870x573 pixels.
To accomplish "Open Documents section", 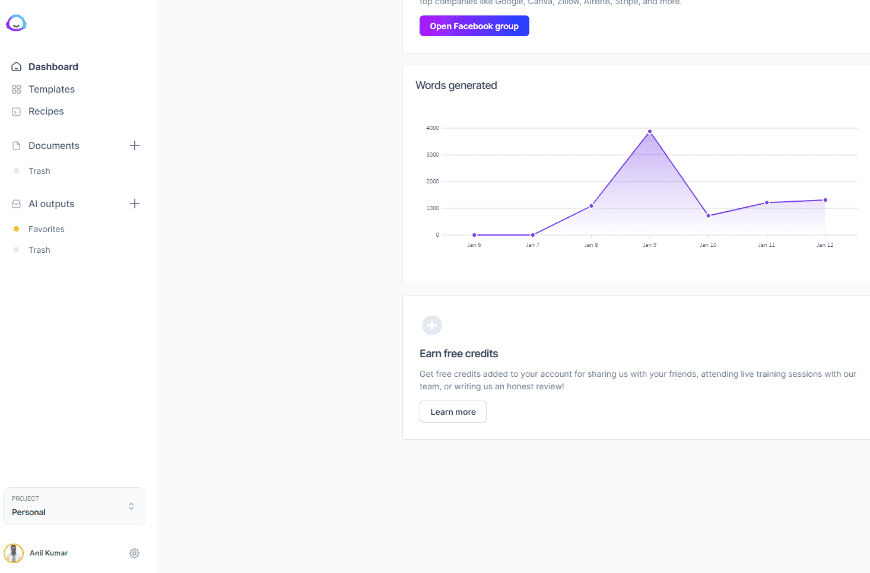I will coord(54,145).
